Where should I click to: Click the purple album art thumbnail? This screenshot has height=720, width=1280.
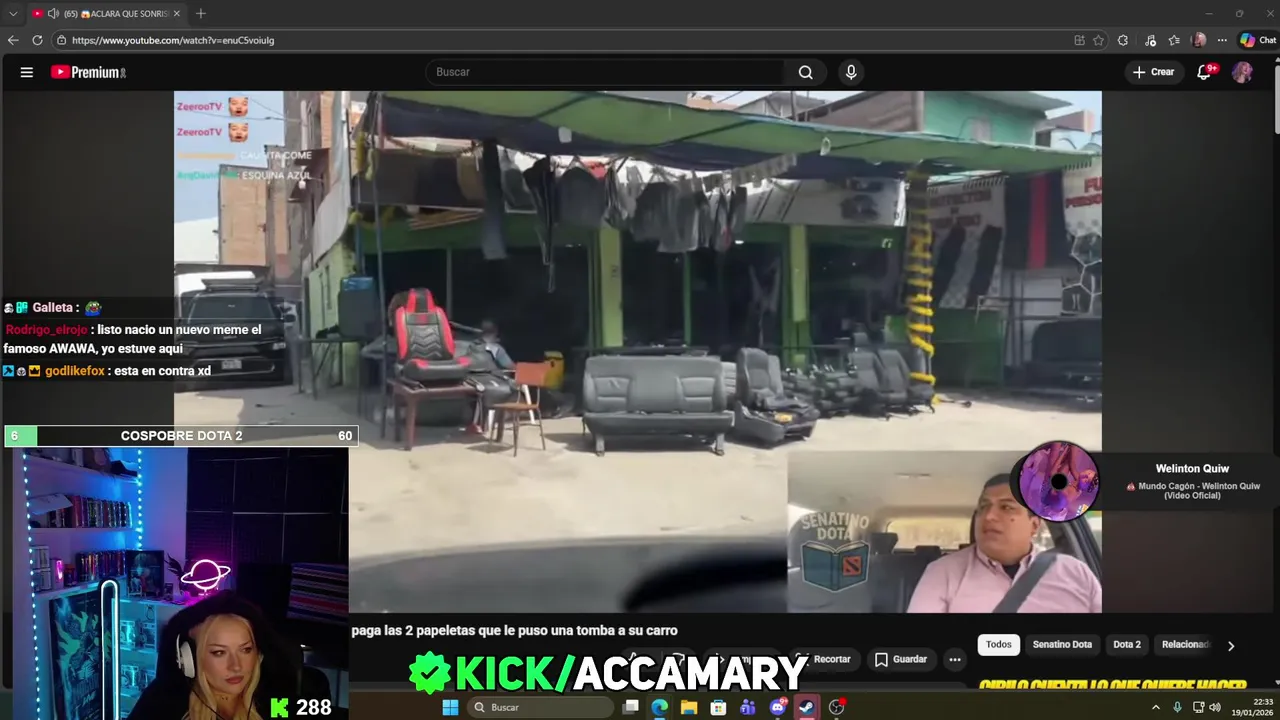pos(1059,481)
